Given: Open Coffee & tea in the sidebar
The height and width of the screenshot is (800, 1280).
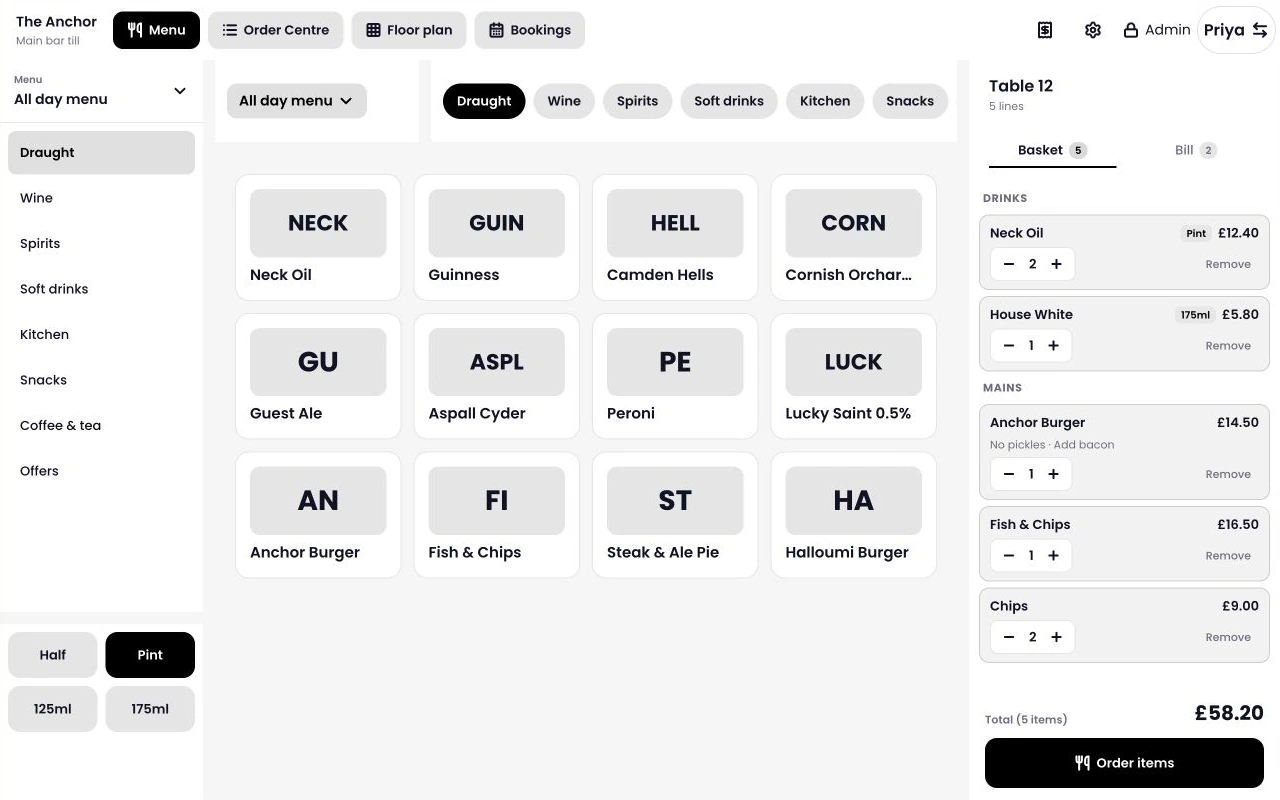Looking at the screenshot, I should click(101, 426).
